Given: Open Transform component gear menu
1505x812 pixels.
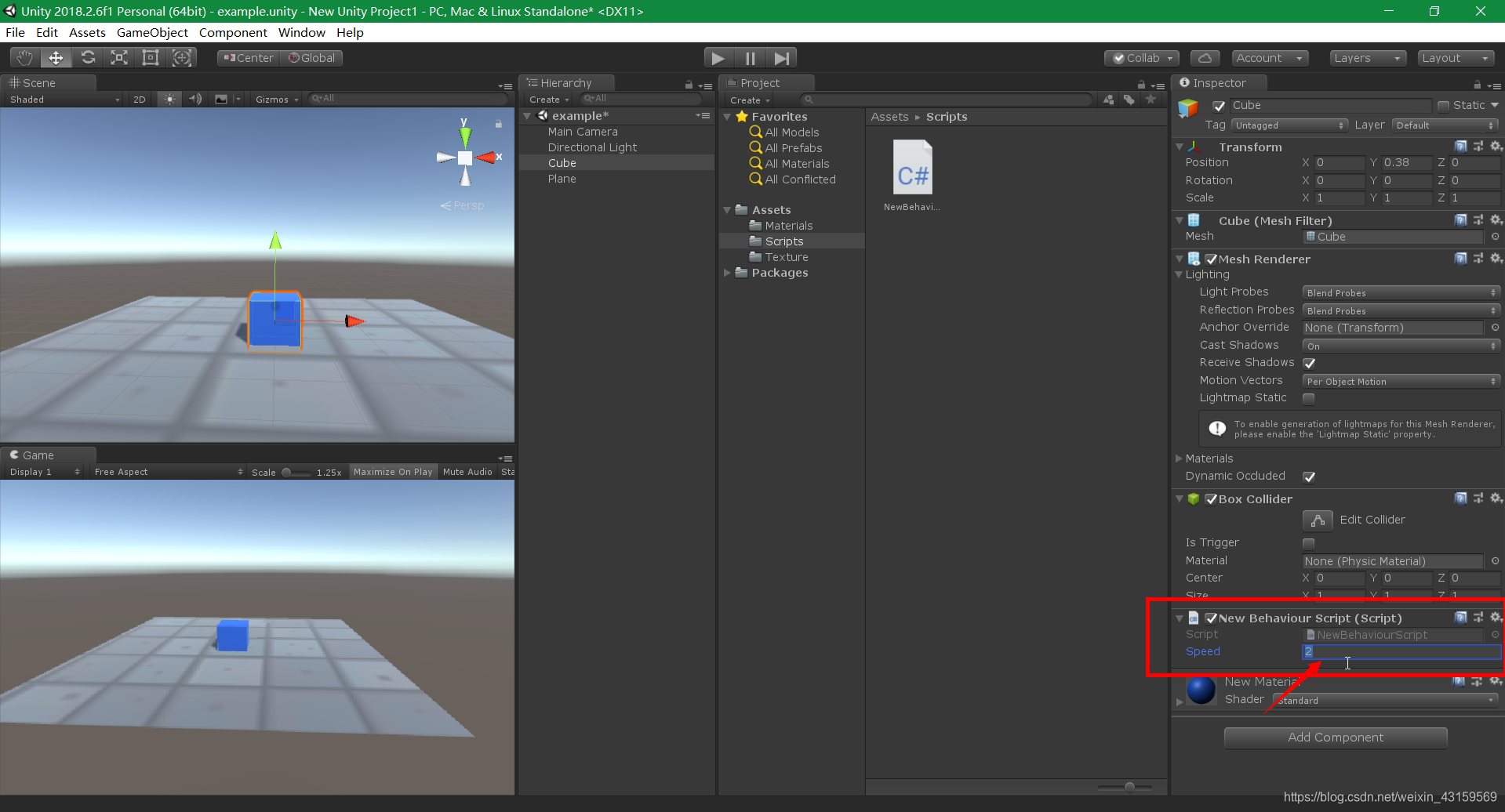Looking at the screenshot, I should tap(1496, 147).
